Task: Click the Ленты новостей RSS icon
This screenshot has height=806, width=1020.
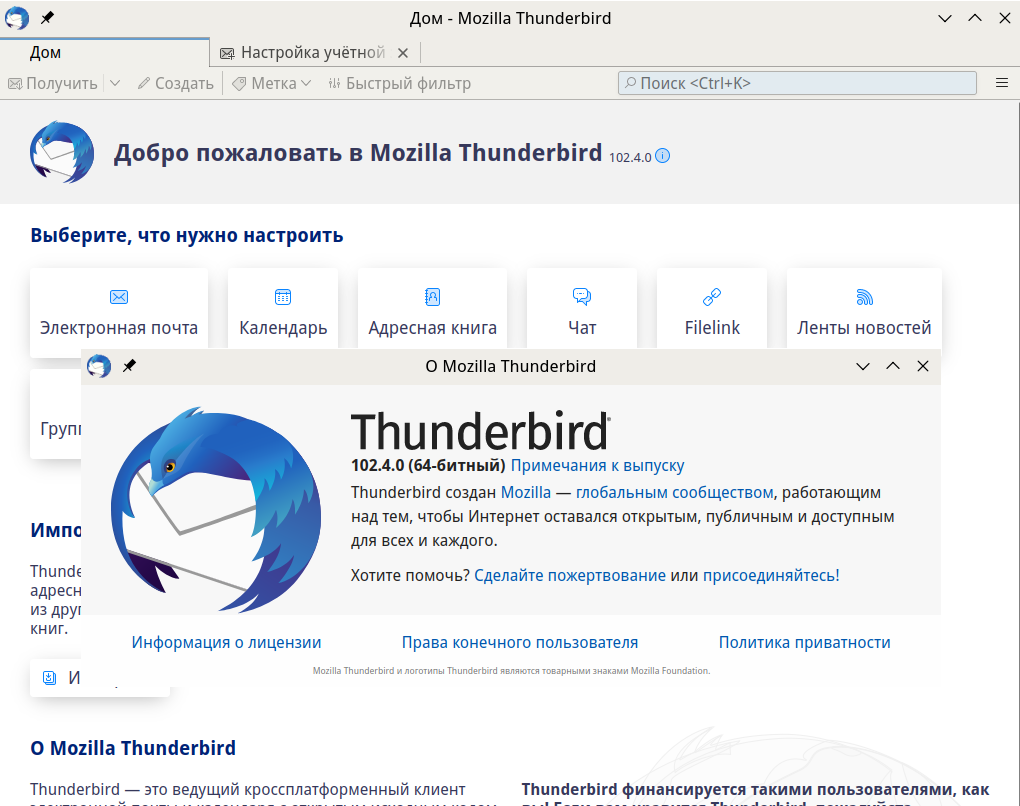Action: point(864,297)
